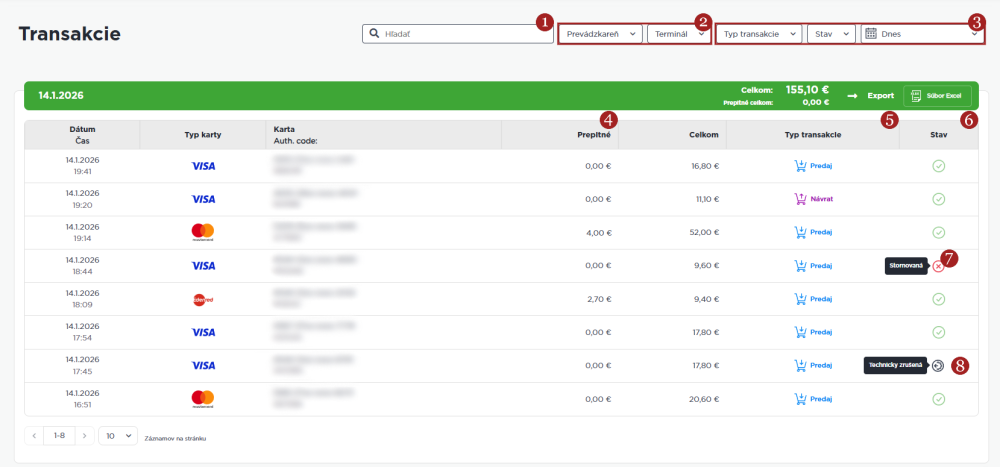Click the Stav column header
1000x467 pixels.
coord(938,135)
